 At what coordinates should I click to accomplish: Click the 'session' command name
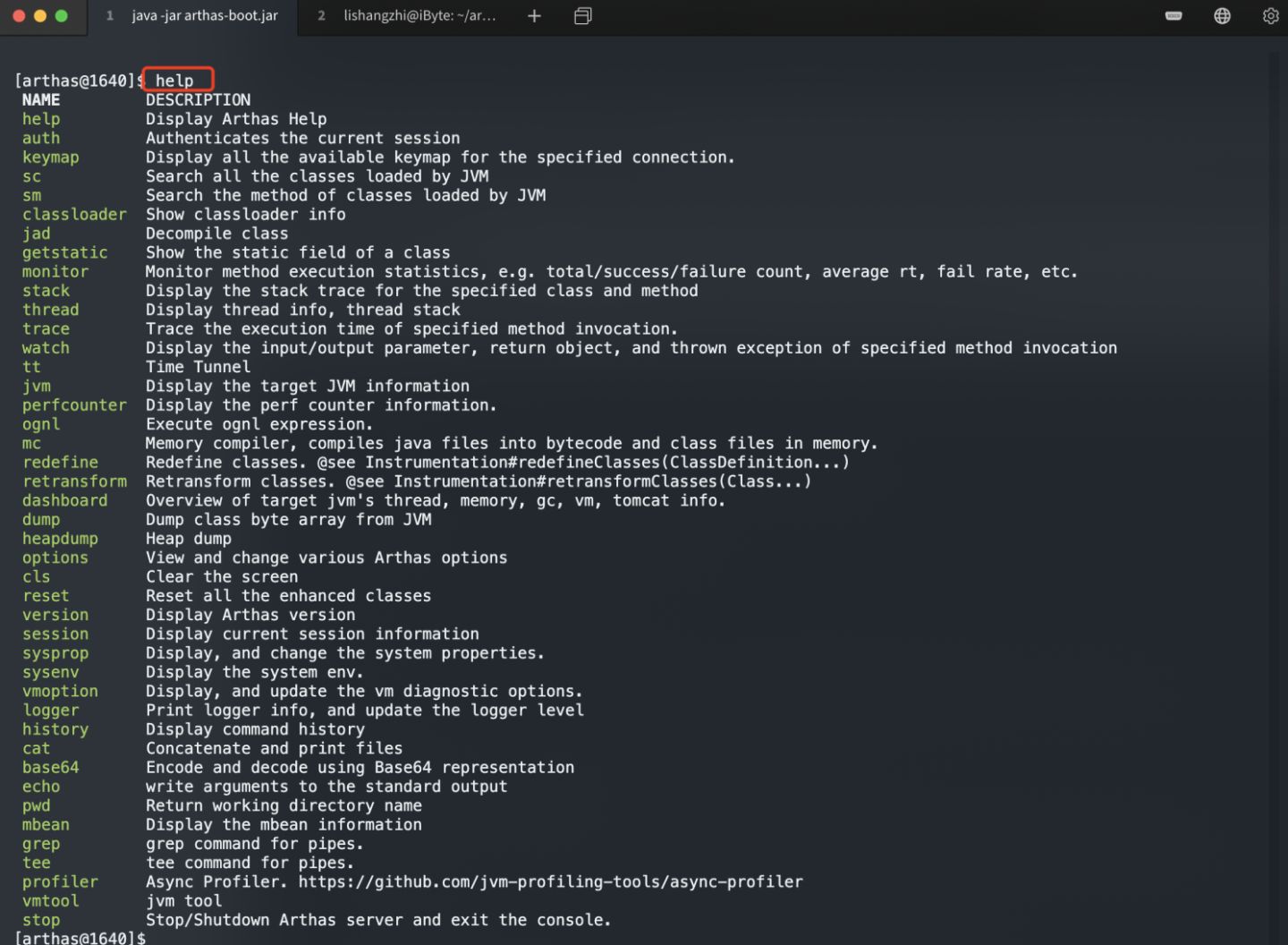click(55, 634)
